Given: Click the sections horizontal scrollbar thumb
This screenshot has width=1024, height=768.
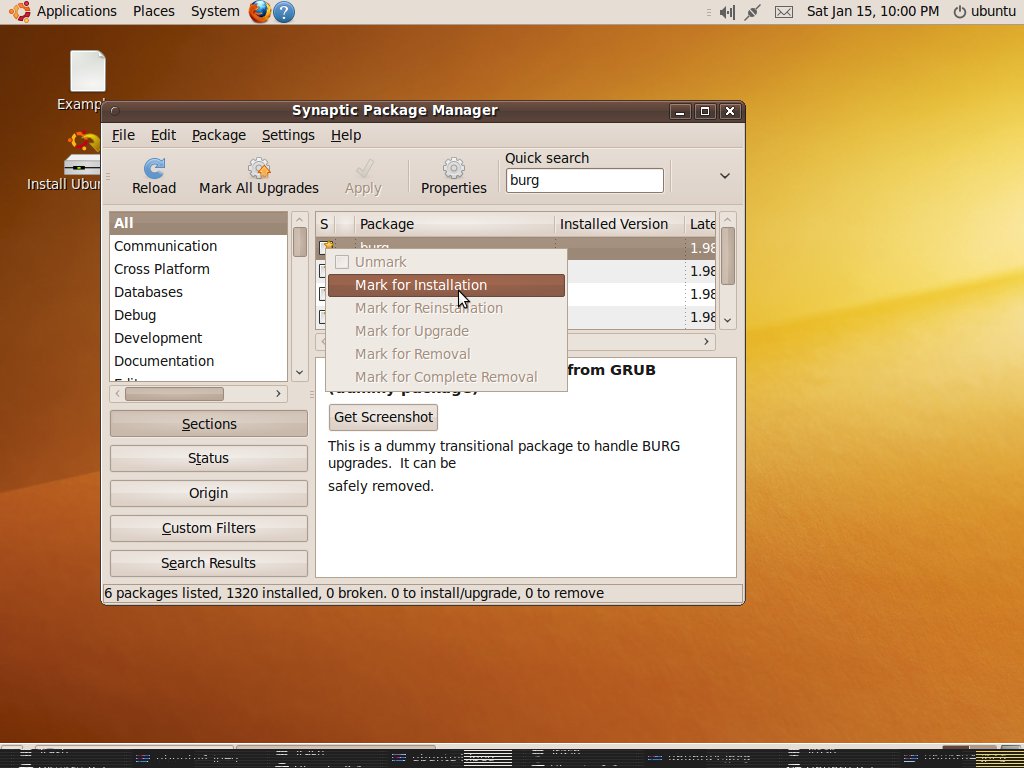Looking at the screenshot, I should [x=174, y=394].
